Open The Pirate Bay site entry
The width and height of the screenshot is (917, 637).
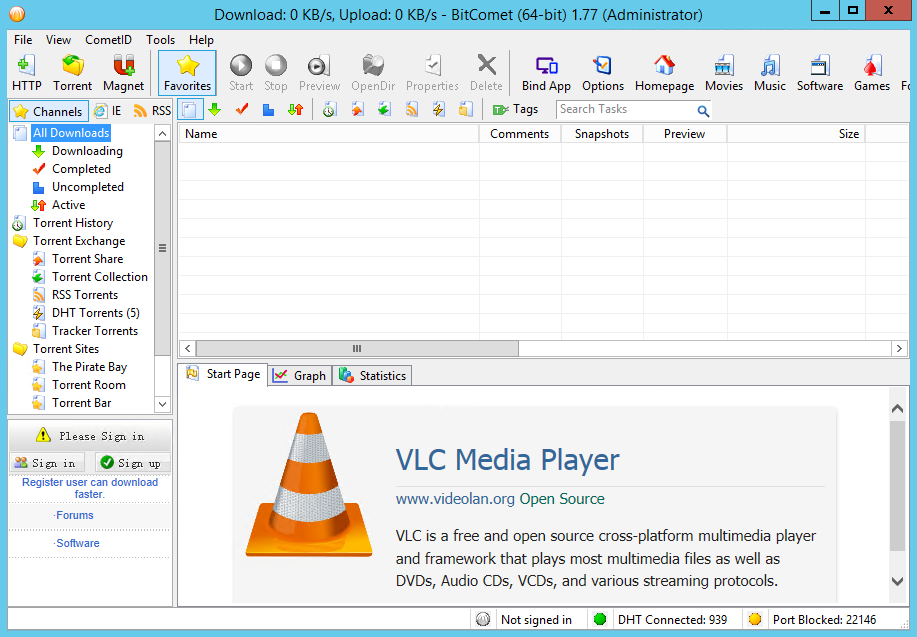(x=89, y=367)
